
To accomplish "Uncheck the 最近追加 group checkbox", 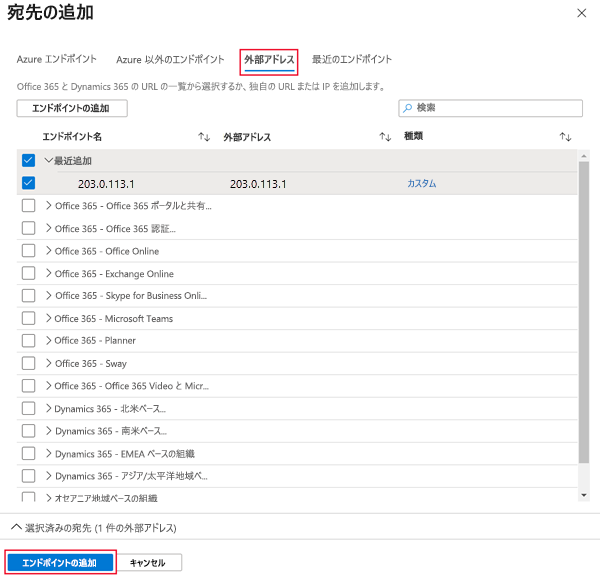I will tap(28, 160).
